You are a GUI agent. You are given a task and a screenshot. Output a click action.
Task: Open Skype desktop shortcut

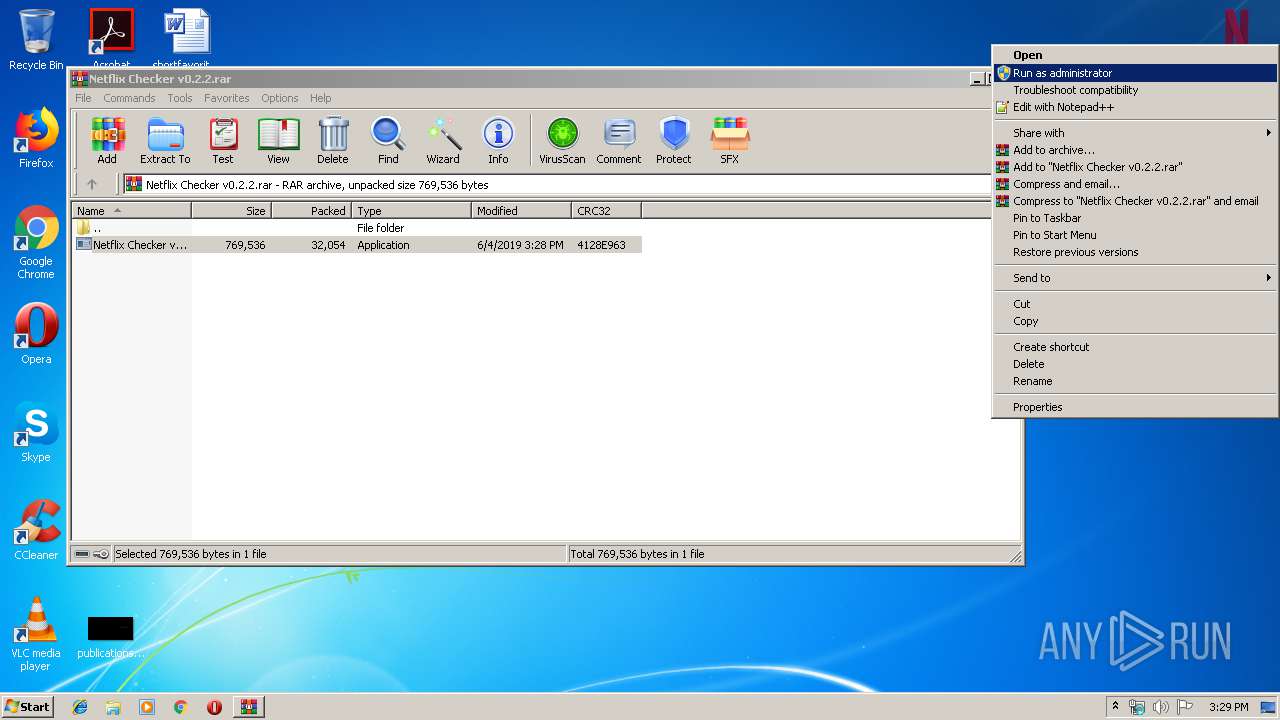pos(36,432)
